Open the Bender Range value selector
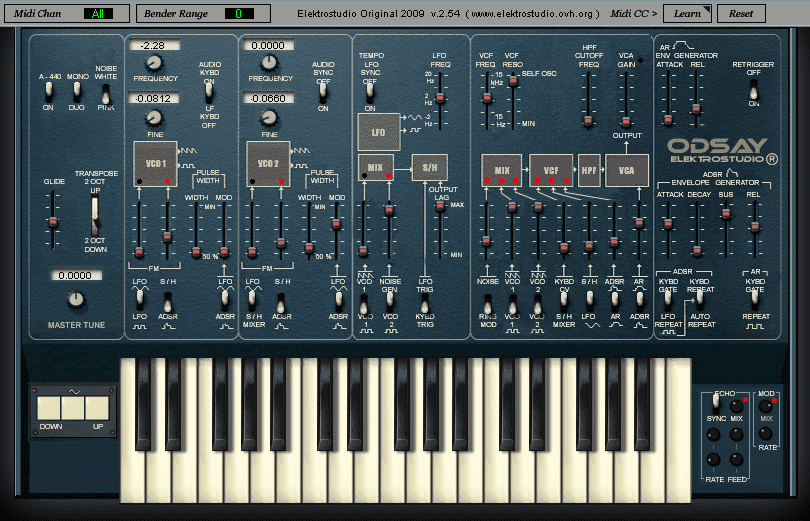 [239, 14]
